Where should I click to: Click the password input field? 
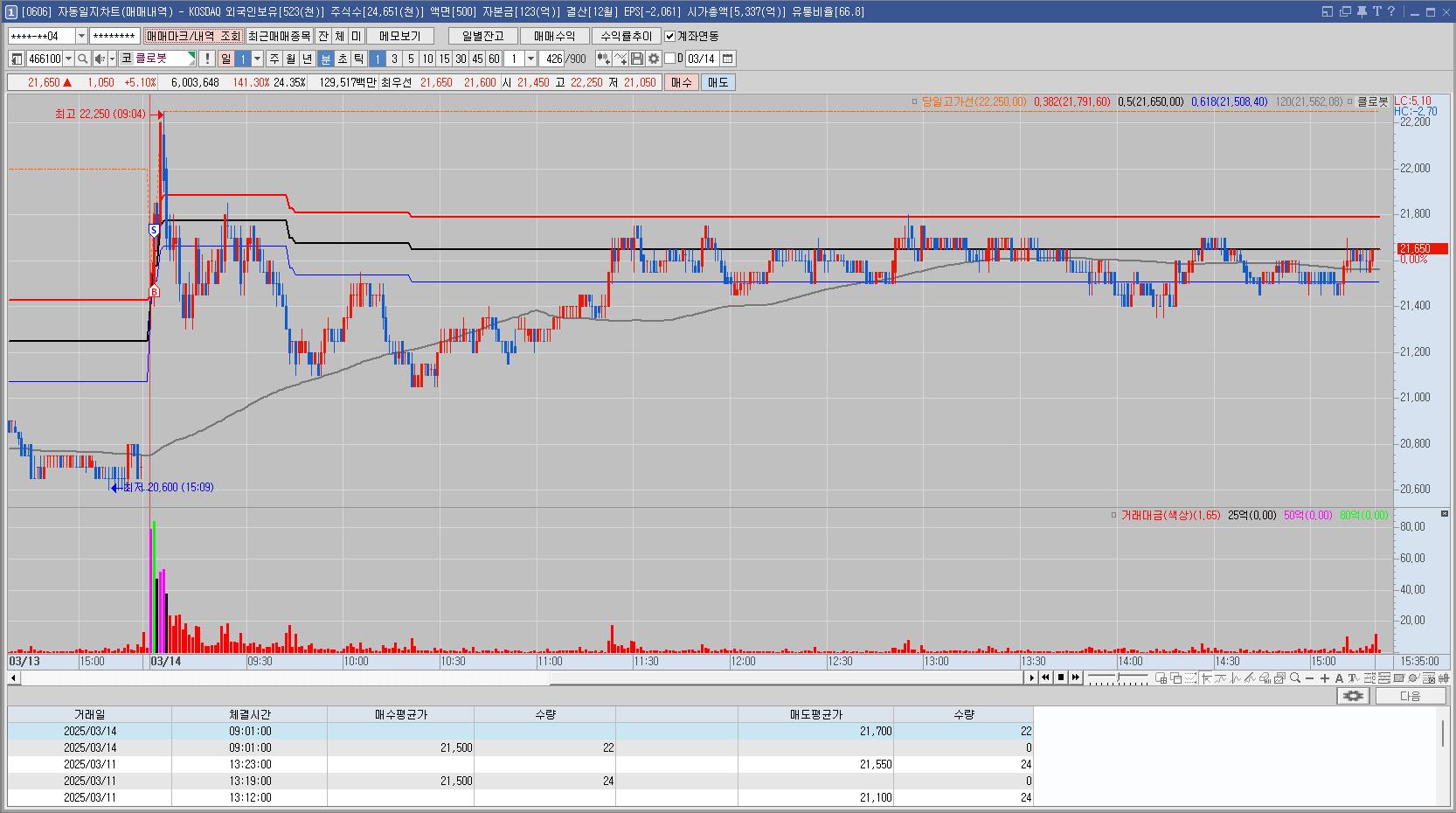114,36
